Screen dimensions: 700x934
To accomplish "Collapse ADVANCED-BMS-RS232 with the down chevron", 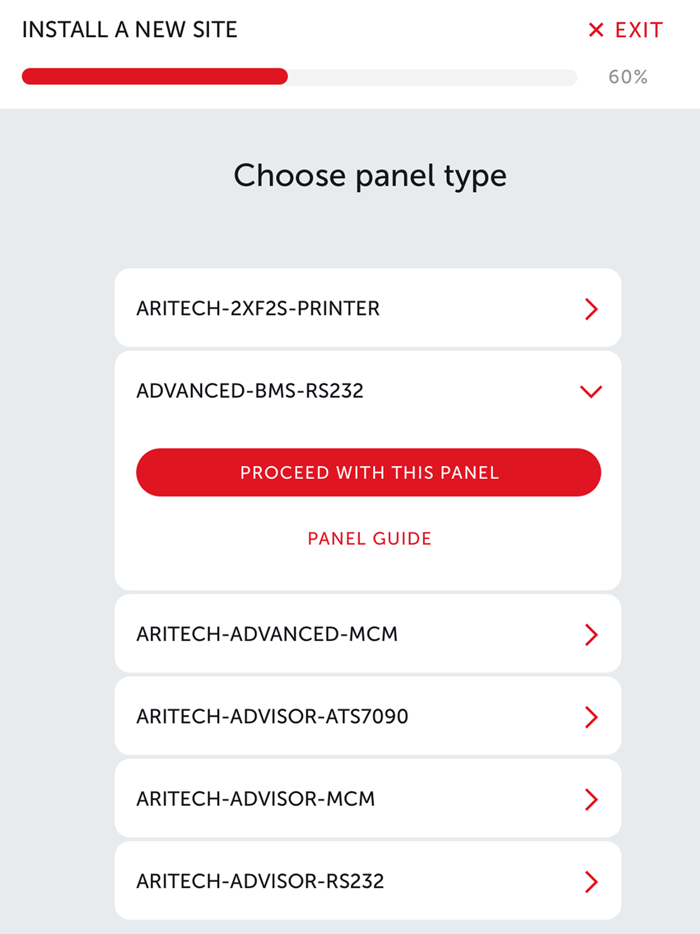I will [591, 391].
